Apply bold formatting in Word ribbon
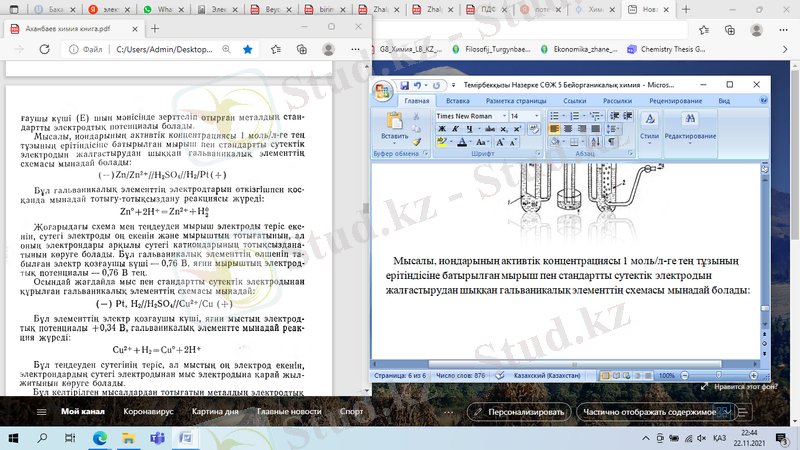The image size is (800, 450). tap(441, 130)
